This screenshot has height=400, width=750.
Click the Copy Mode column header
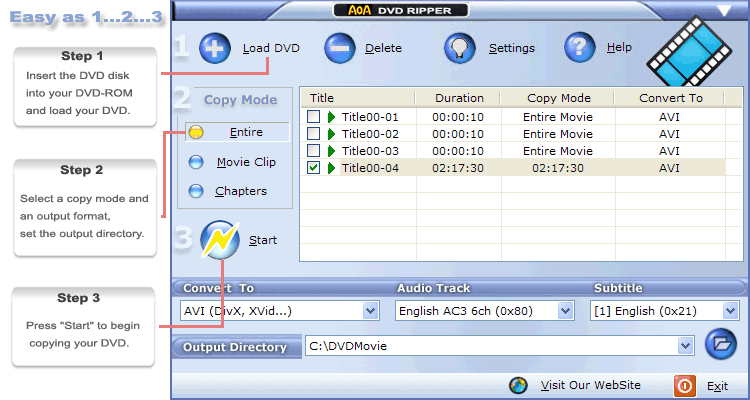tap(558, 98)
